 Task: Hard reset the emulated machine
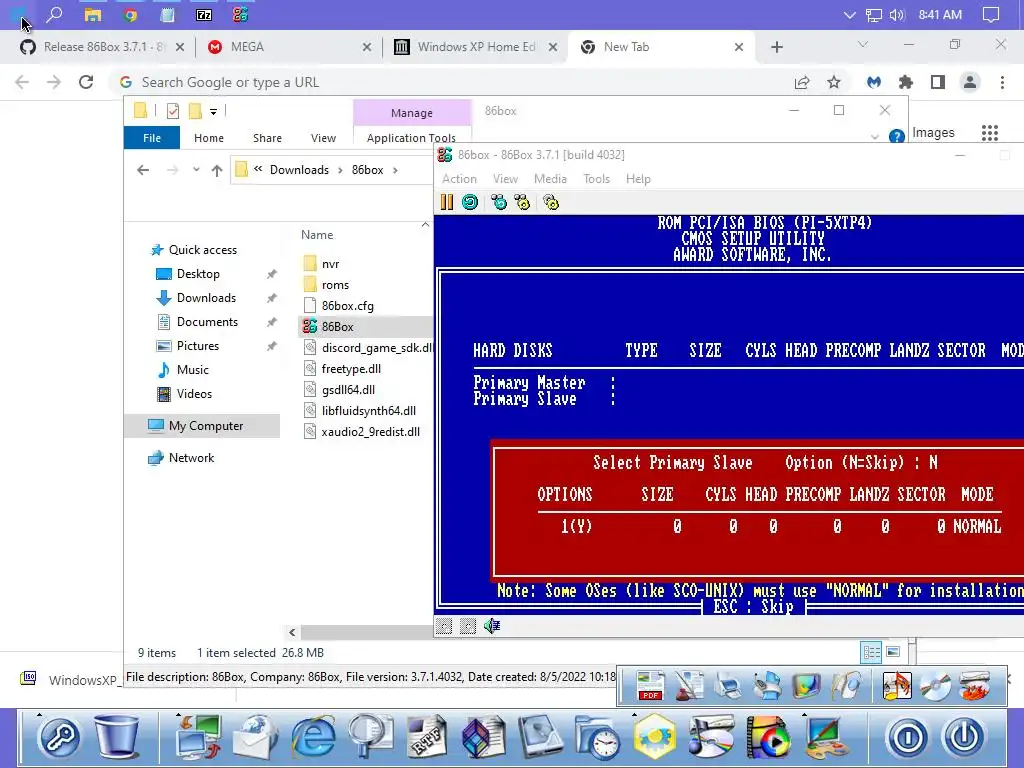click(470, 202)
